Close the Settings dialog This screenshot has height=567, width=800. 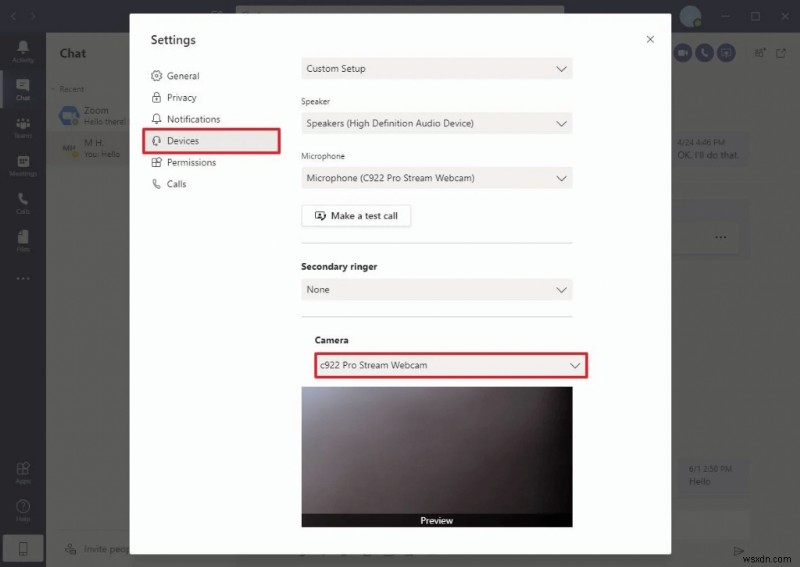pyautogui.click(x=650, y=39)
